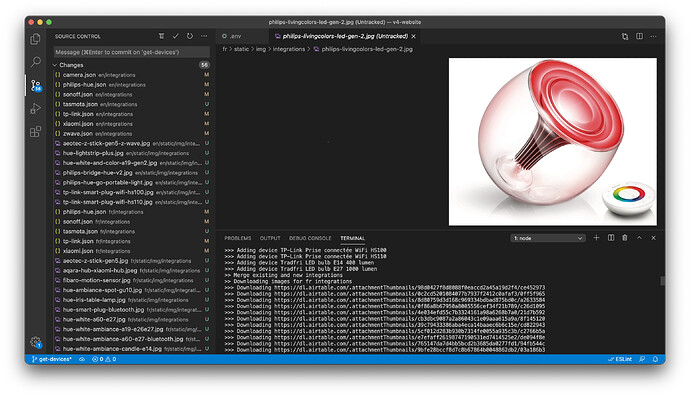This screenshot has height=397, width=690.
Task: Open camera.json in changes list
Action: click(x=132, y=75)
